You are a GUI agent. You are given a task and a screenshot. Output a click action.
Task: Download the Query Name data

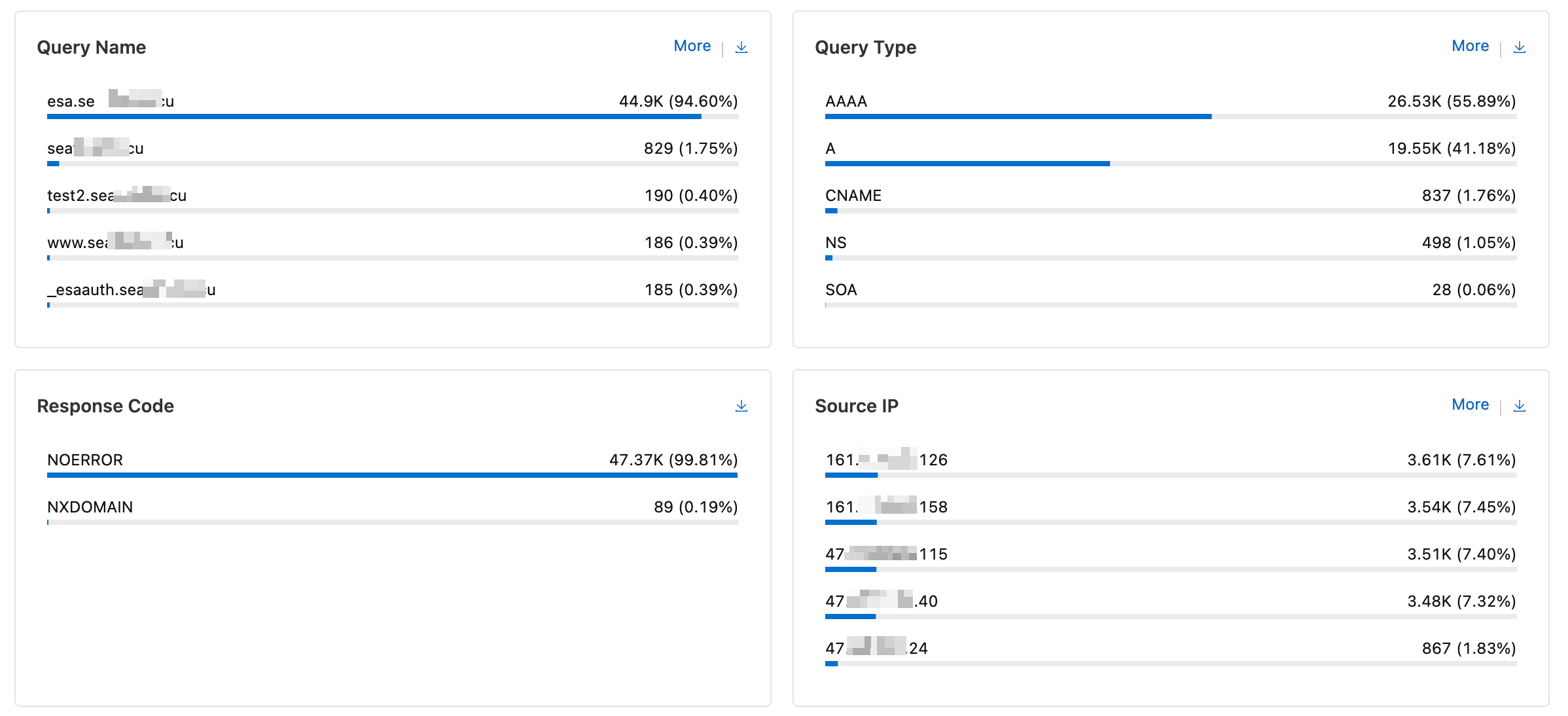741,47
